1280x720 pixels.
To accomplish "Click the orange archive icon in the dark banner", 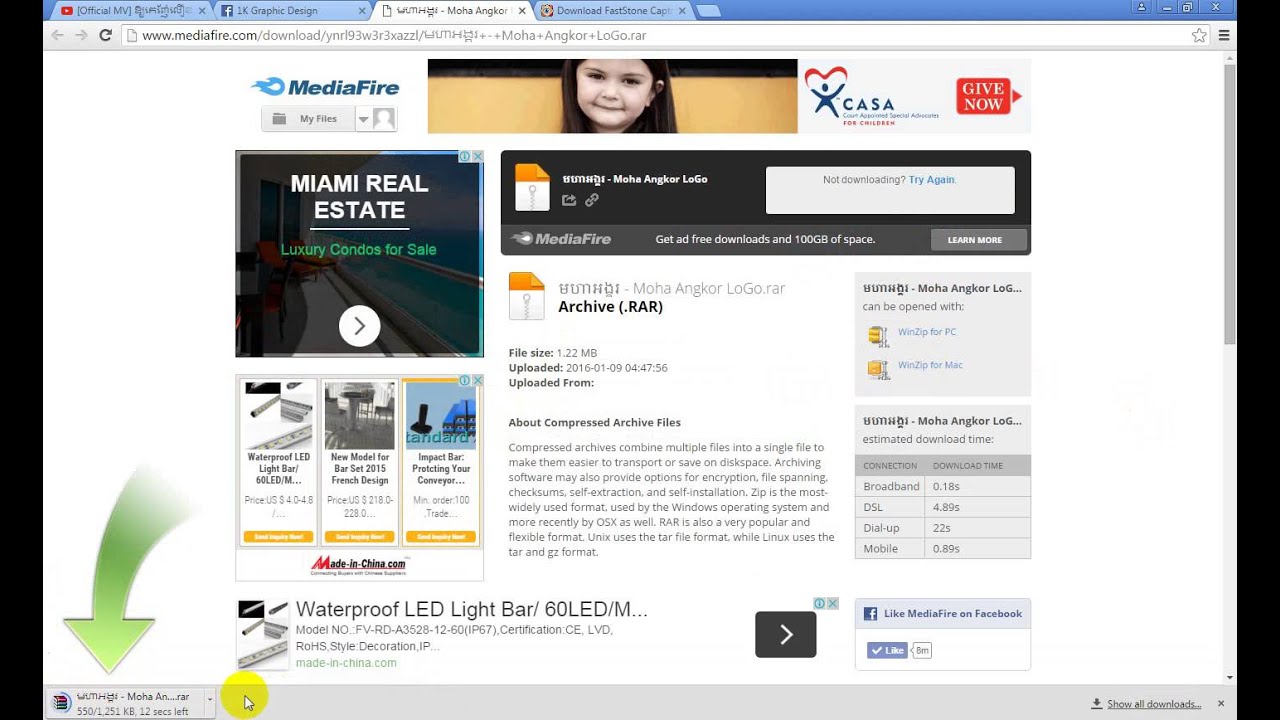I will tap(532, 187).
